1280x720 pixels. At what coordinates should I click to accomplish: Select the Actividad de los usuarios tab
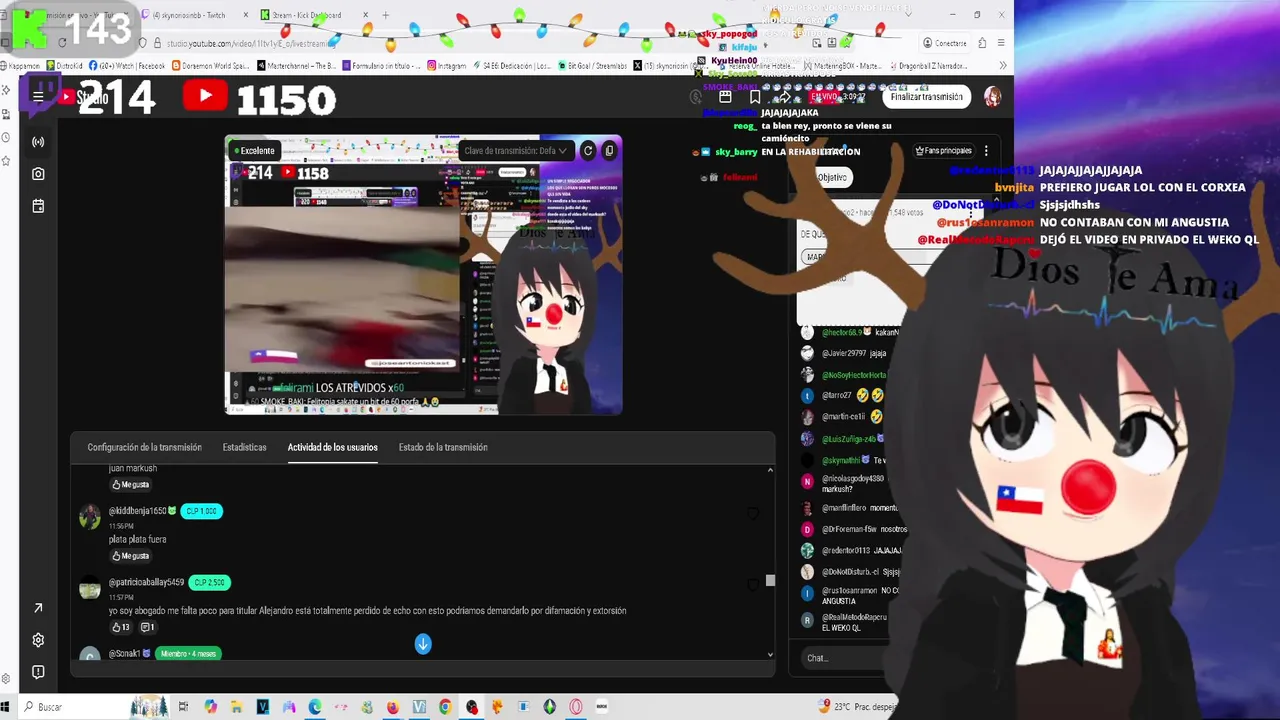tap(333, 447)
